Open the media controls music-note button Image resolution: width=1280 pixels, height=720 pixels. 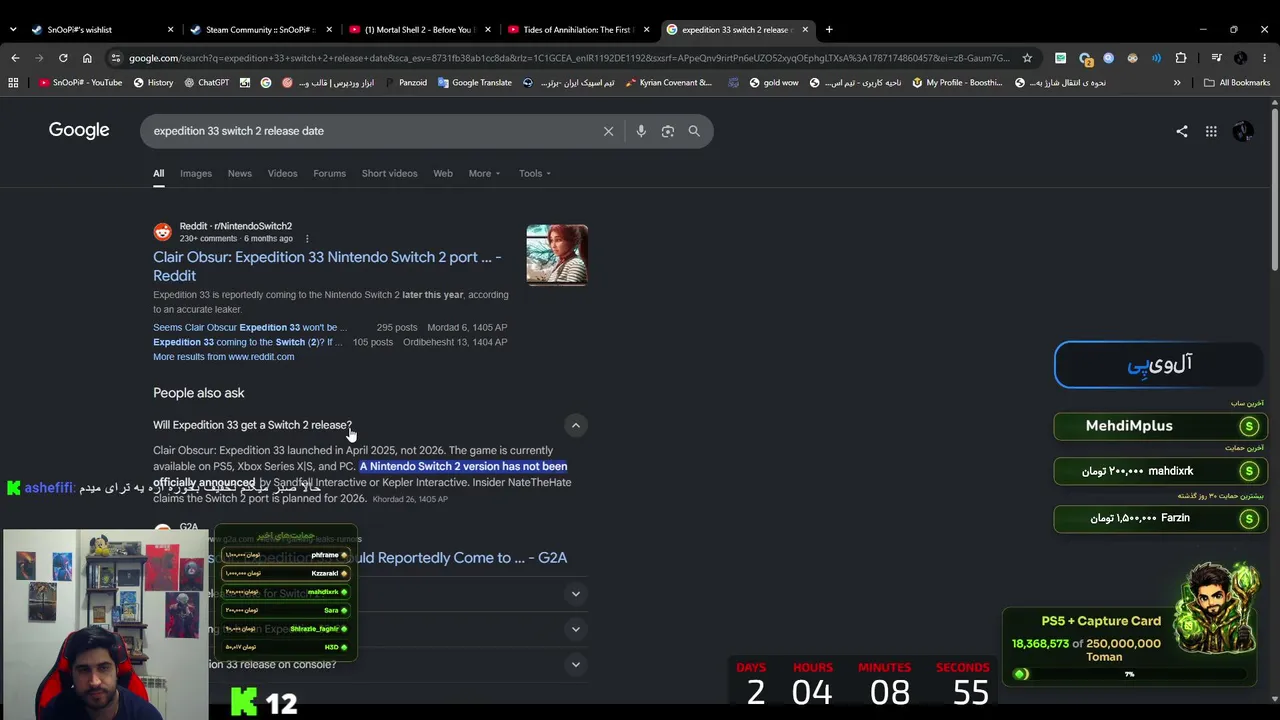point(1216,58)
